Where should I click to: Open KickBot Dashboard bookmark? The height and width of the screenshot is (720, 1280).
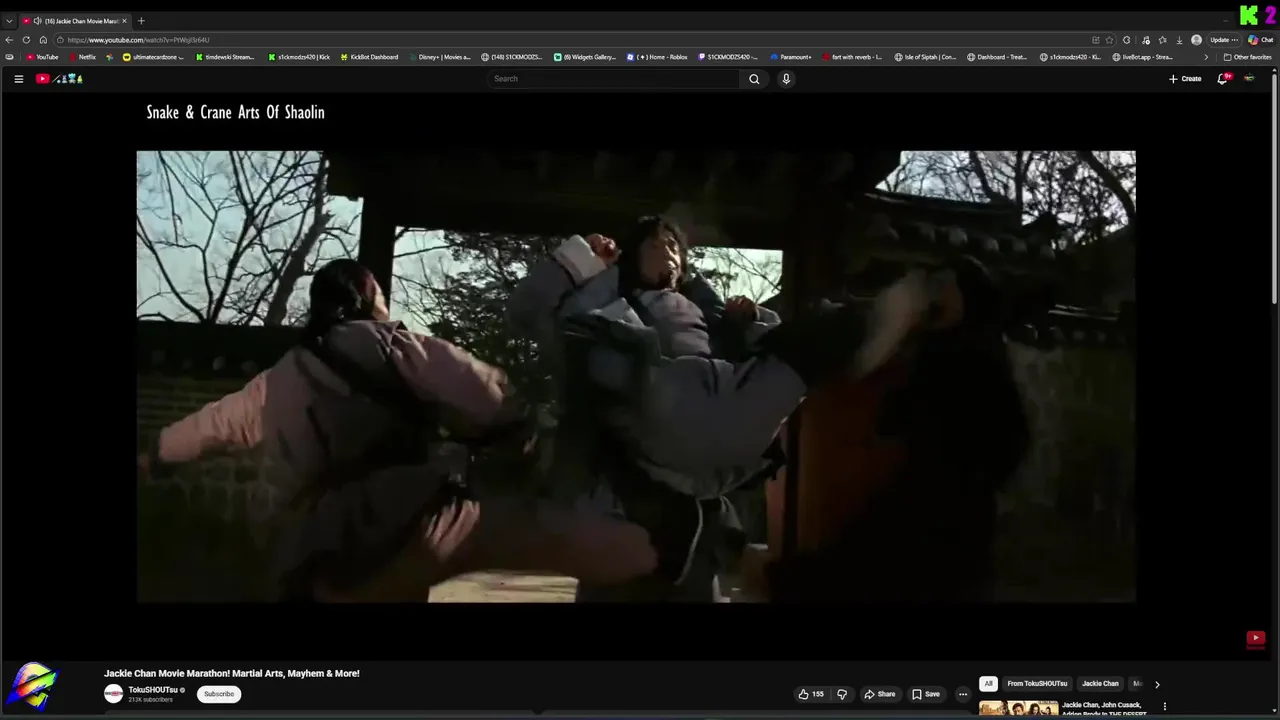click(x=369, y=57)
